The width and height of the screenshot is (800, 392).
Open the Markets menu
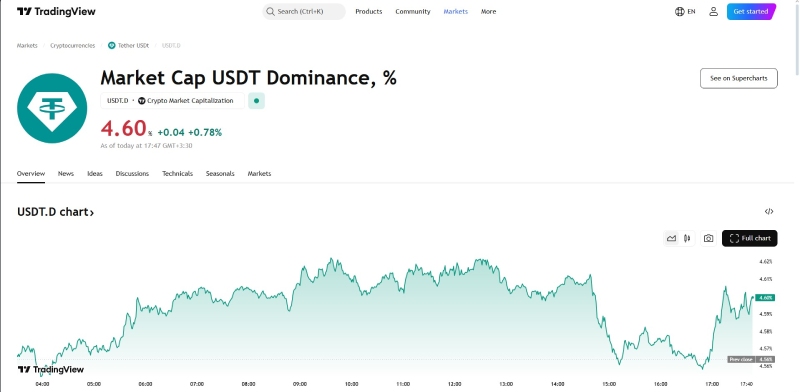[x=456, y=11]
